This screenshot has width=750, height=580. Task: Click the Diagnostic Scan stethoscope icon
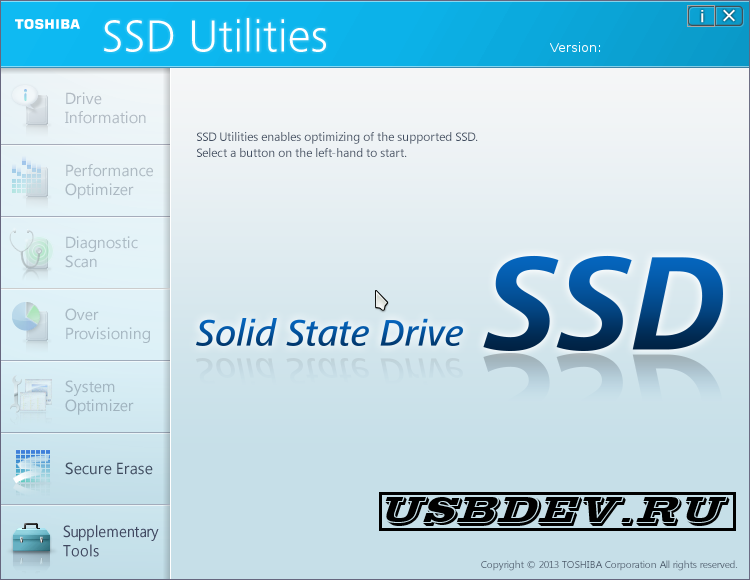click(x=30, y=252)
